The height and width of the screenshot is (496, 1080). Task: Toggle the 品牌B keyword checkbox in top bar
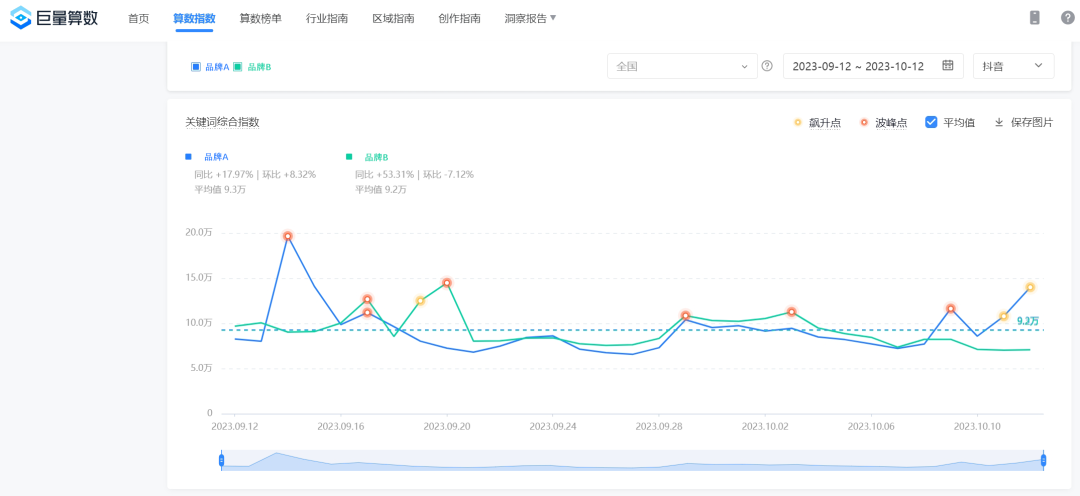[238, 67]
